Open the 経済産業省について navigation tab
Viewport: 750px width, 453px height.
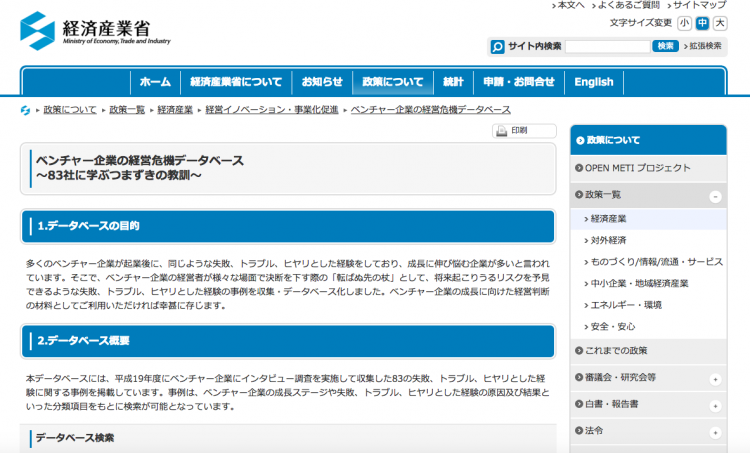(x=236, y=82)
